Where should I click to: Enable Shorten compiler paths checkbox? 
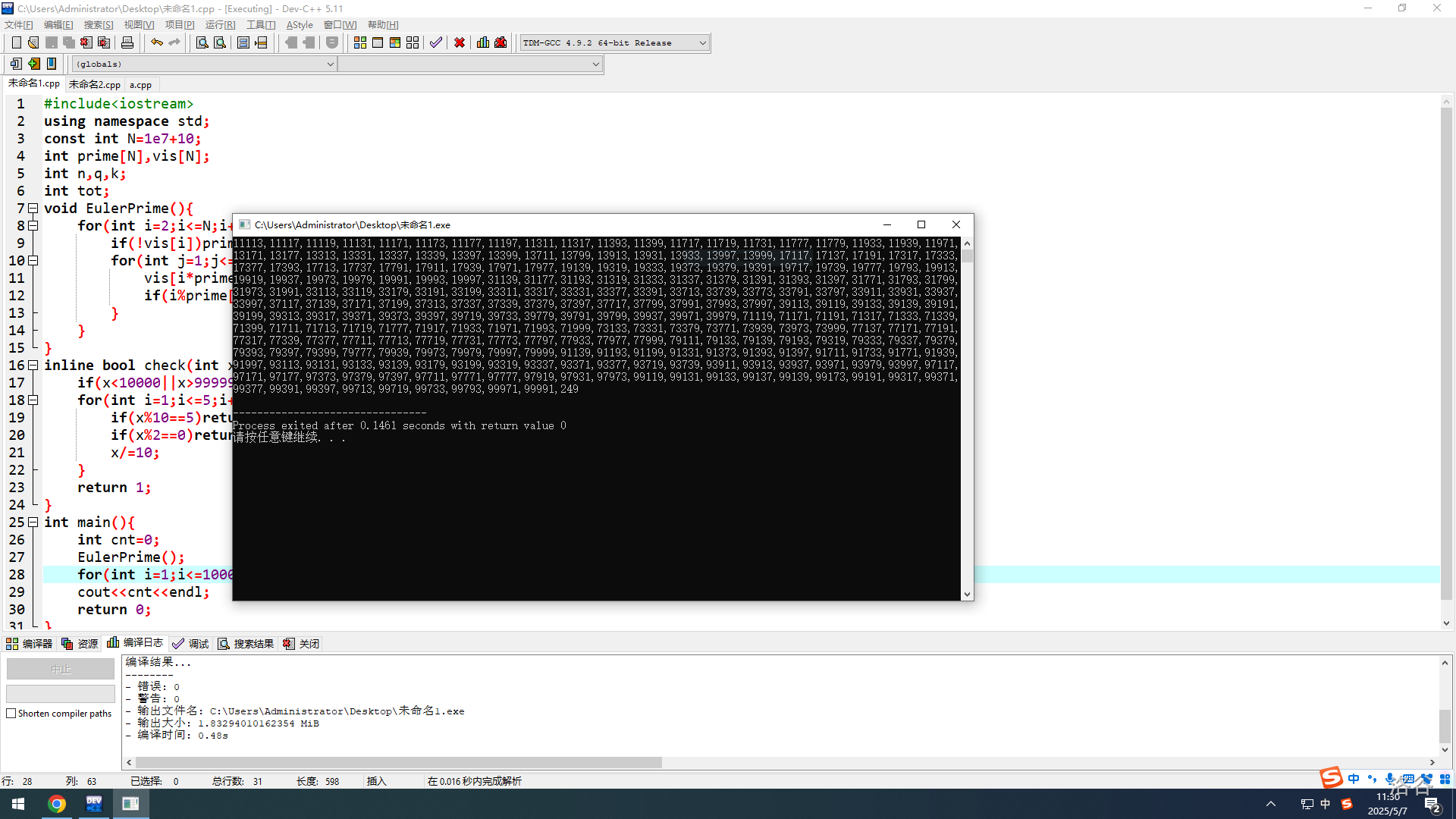[11, 714]
